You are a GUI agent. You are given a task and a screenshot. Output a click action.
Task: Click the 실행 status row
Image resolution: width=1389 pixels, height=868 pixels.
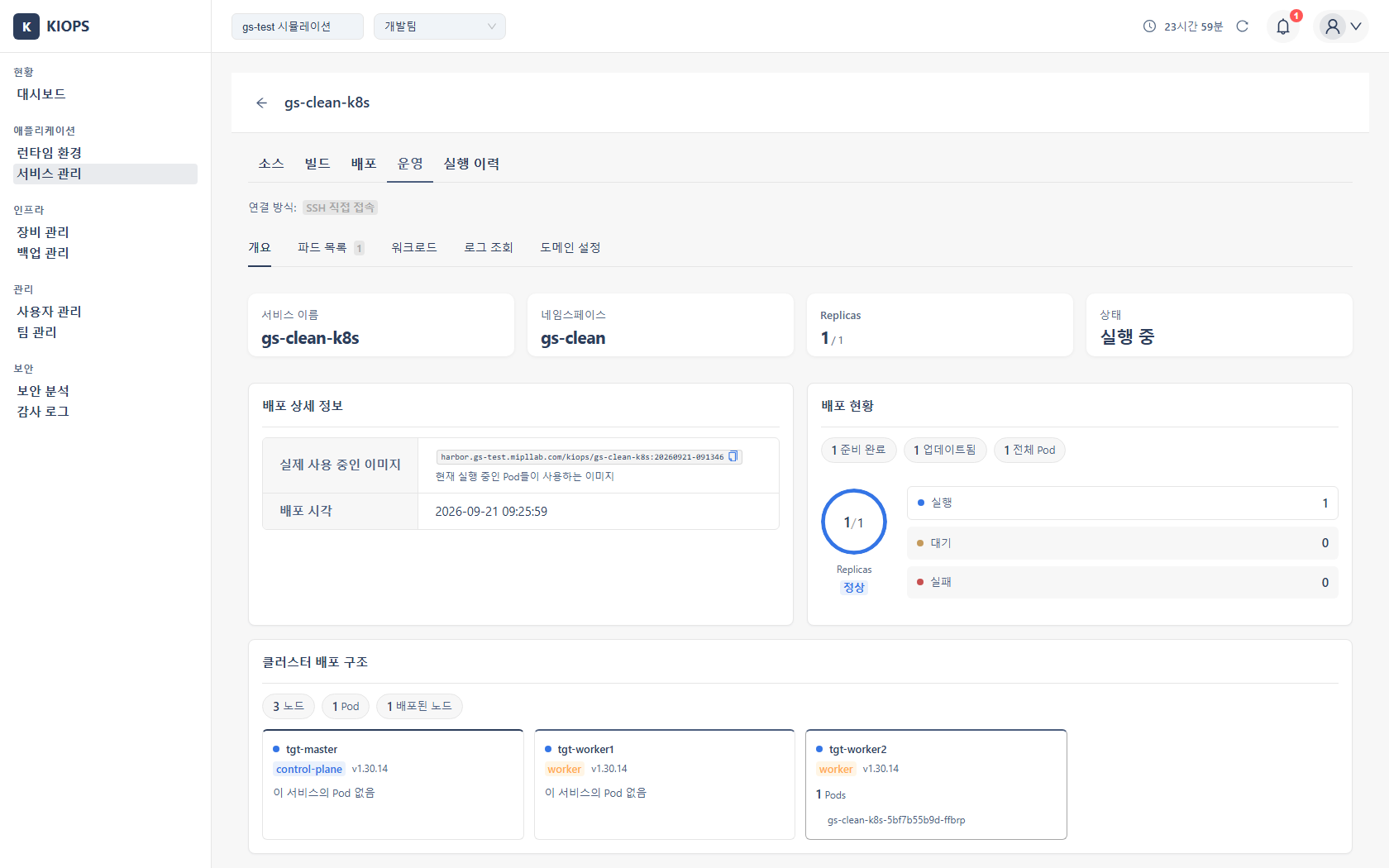1123,503
